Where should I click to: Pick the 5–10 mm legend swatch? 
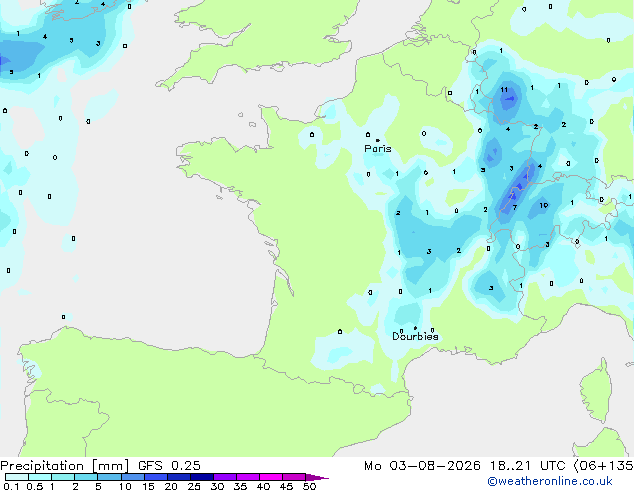tap(109, 477)
